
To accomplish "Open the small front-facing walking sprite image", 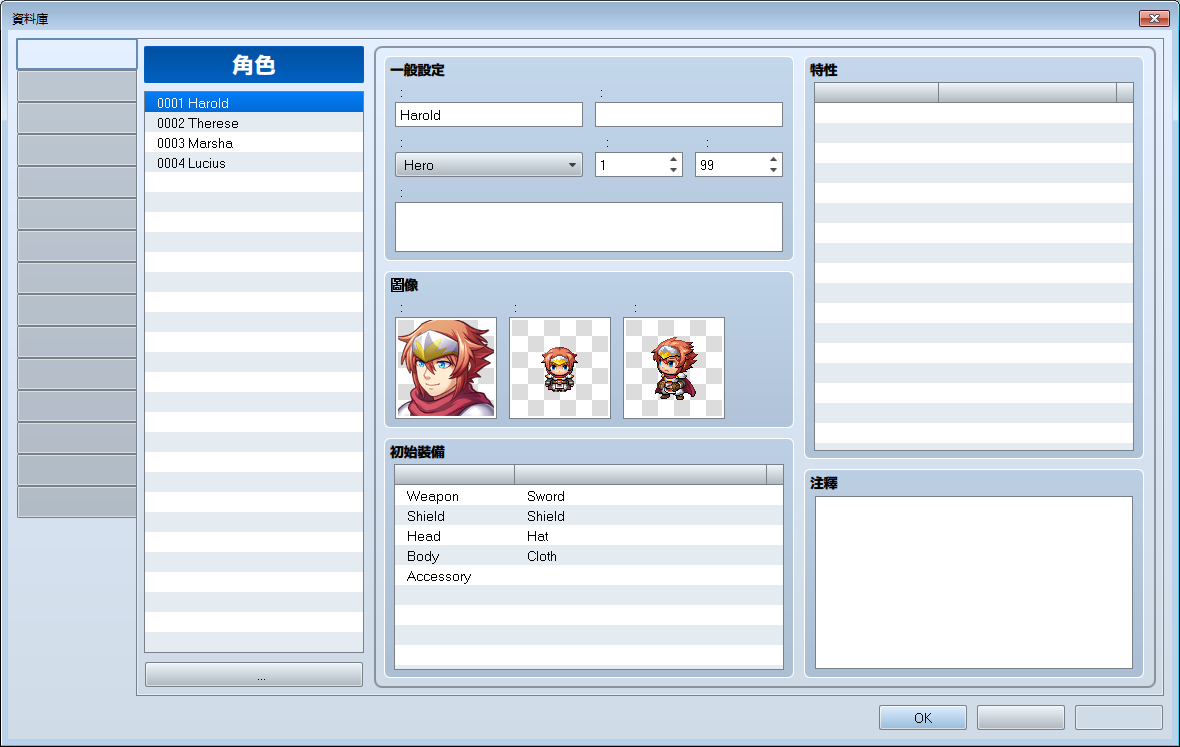I will click(x=560, y=368).
